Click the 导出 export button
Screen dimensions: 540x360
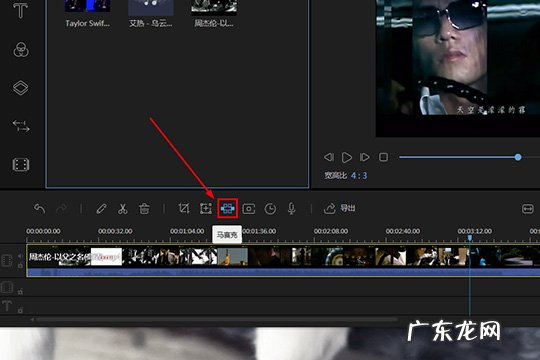click(340, 208)
